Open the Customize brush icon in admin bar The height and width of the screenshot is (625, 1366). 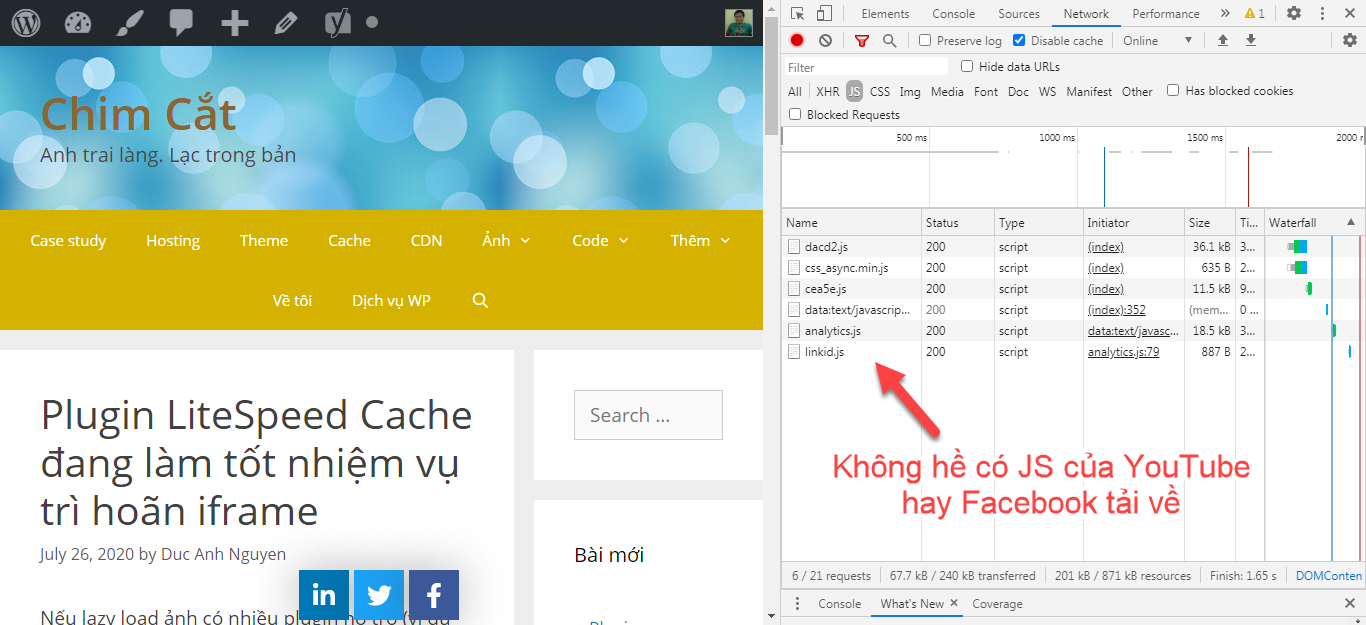point(129,22)
